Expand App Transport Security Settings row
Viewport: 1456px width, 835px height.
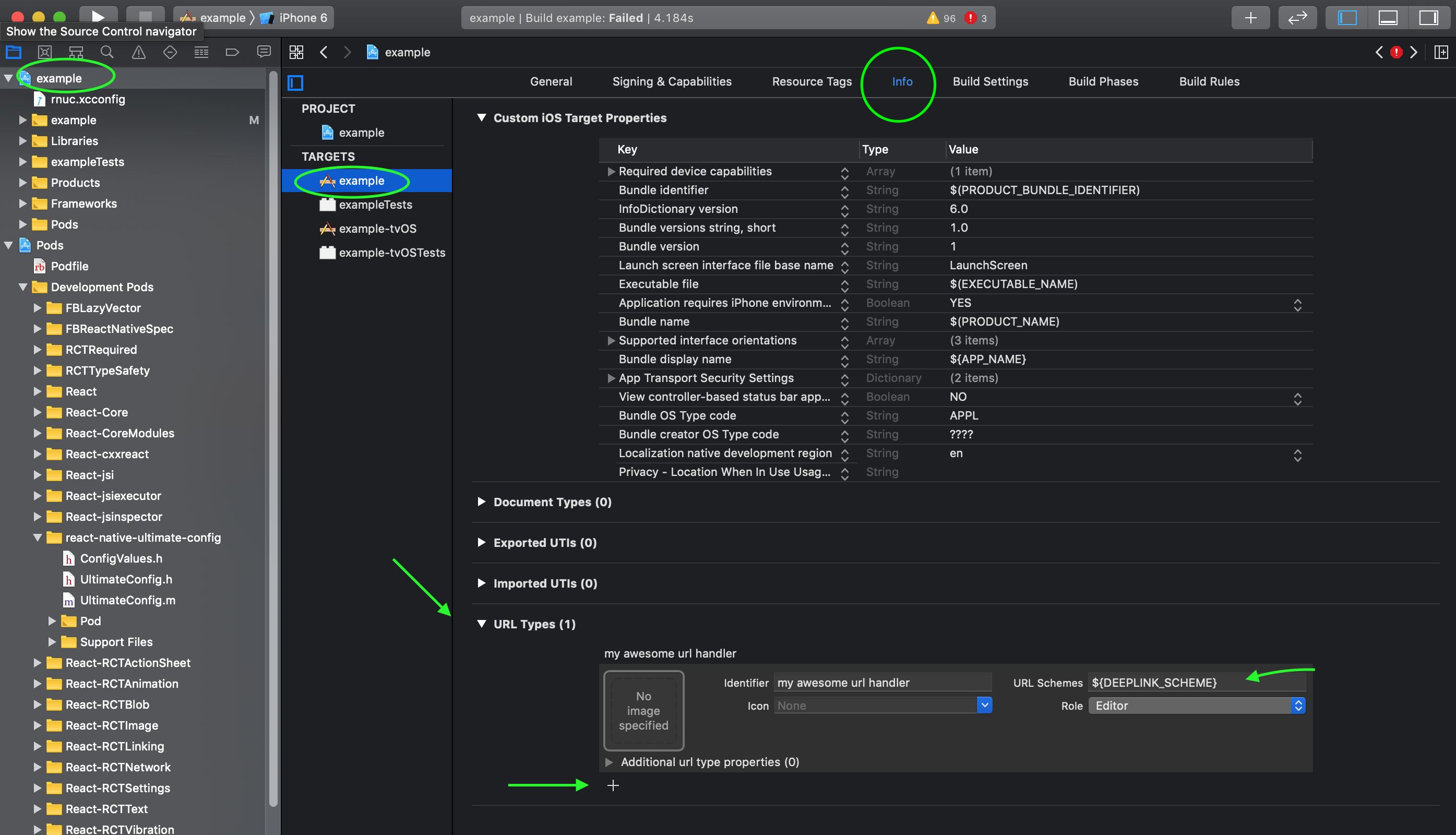pyautogui.click(x=611, y=378)
